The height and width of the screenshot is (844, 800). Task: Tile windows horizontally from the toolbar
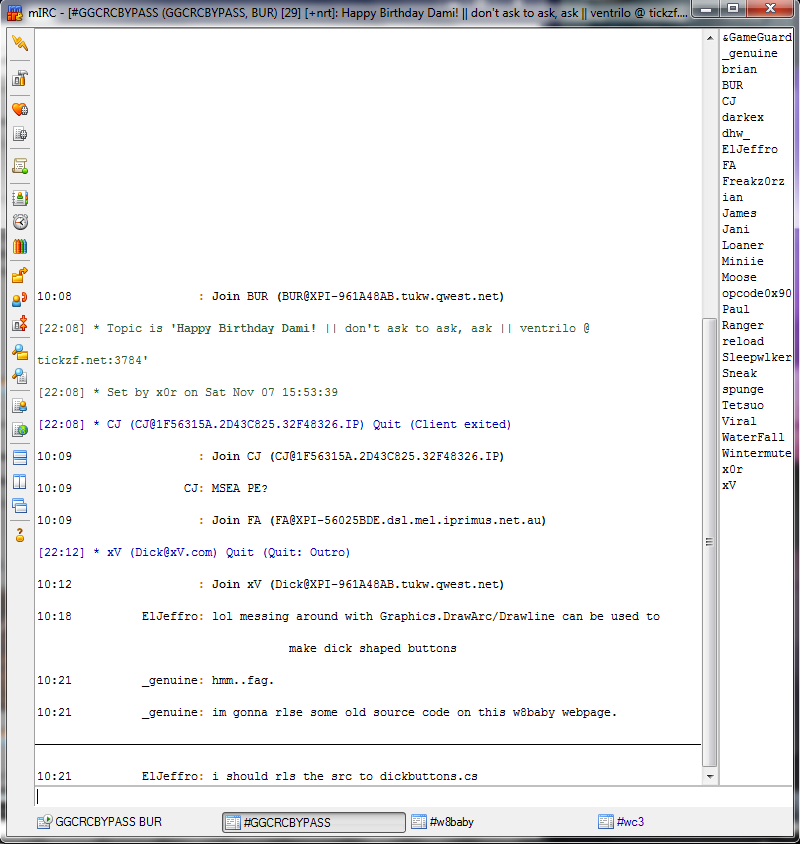tap(20, 458)
